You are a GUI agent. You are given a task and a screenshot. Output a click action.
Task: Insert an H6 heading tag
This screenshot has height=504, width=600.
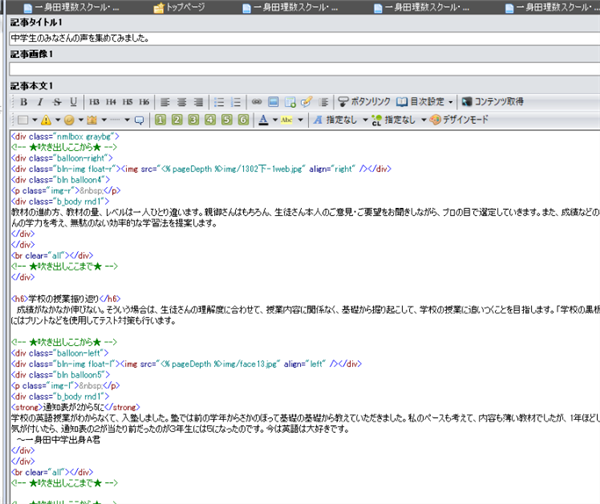pyautogui.click(x=144, y=102)
